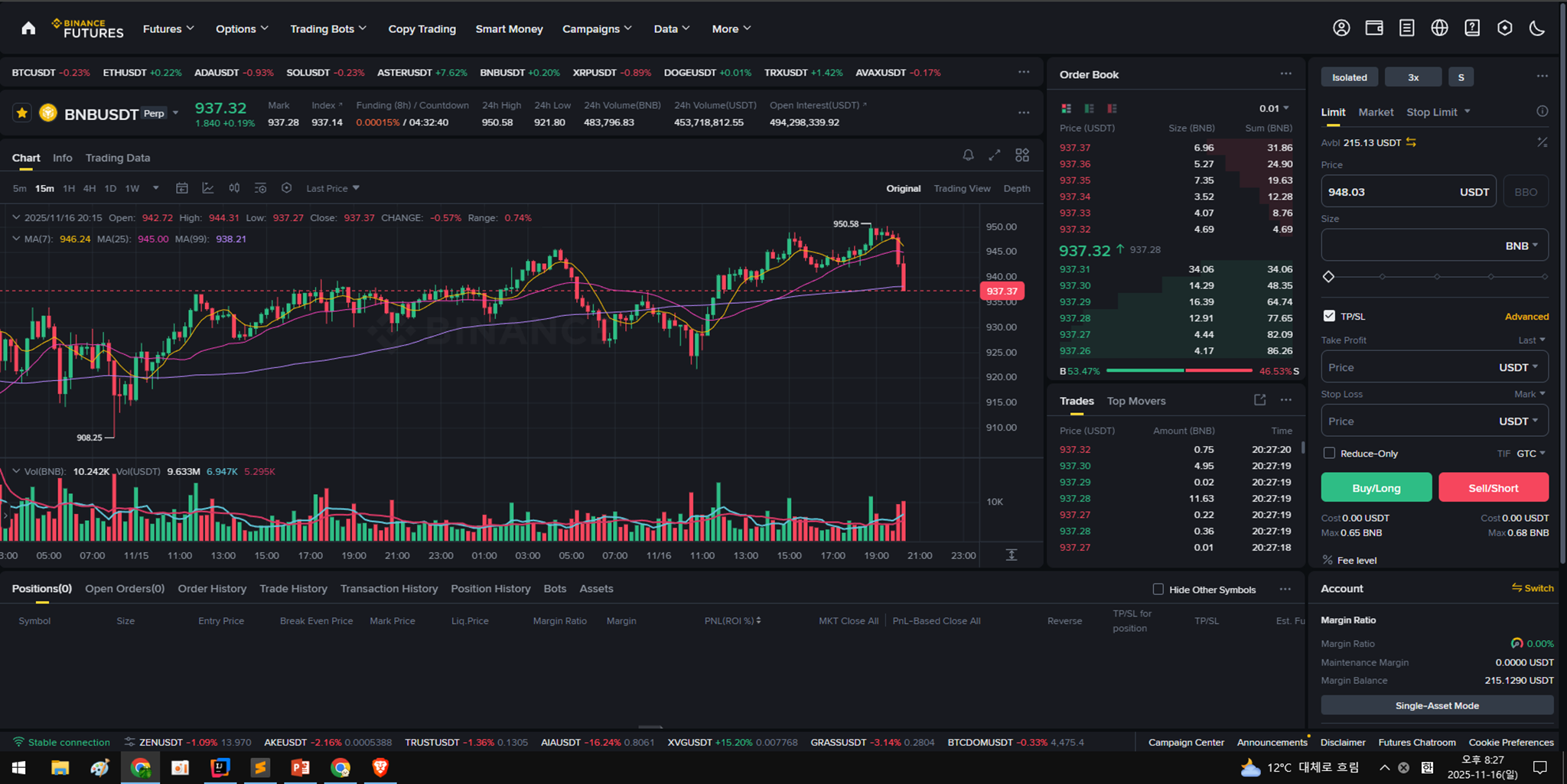
Task: Open the Last Price dropdown
Action: (x=333, y=188)
